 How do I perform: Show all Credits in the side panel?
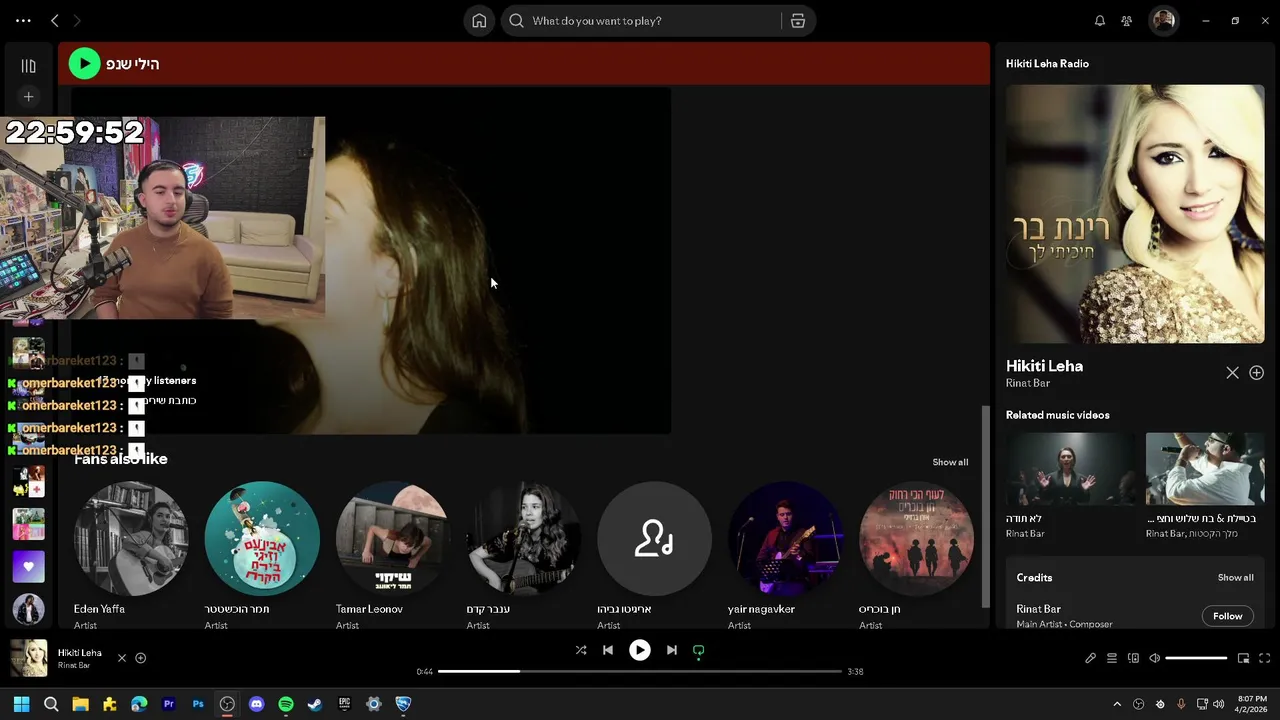[1235, 578]
